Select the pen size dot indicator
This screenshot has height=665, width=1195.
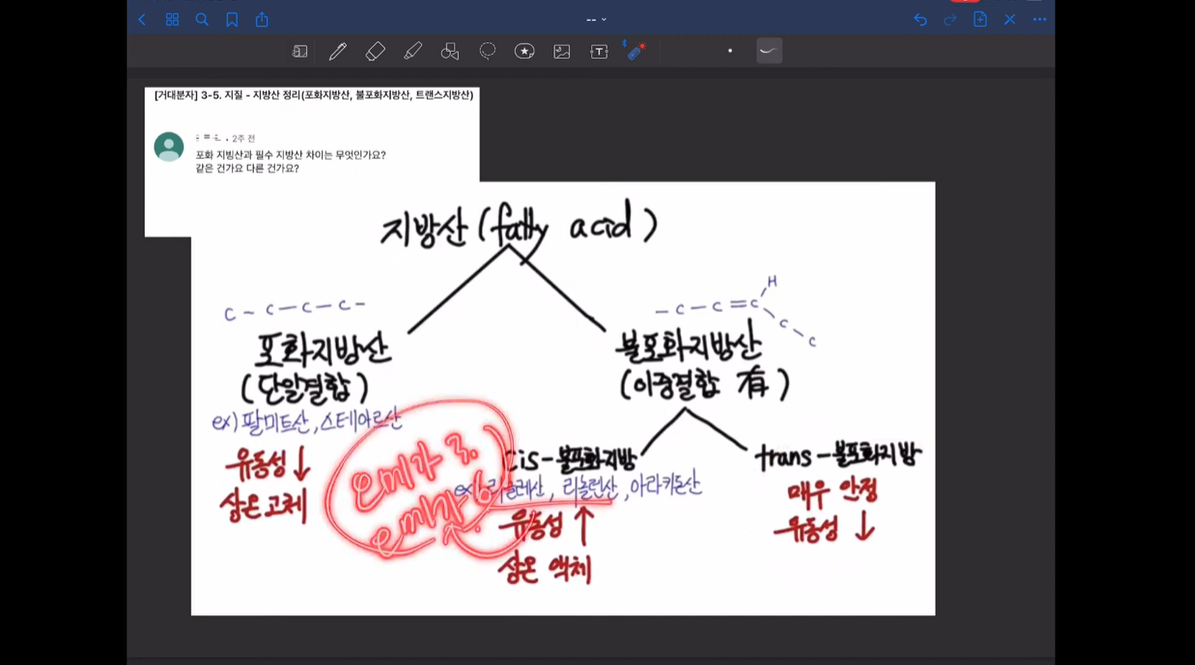click(730, 50)
